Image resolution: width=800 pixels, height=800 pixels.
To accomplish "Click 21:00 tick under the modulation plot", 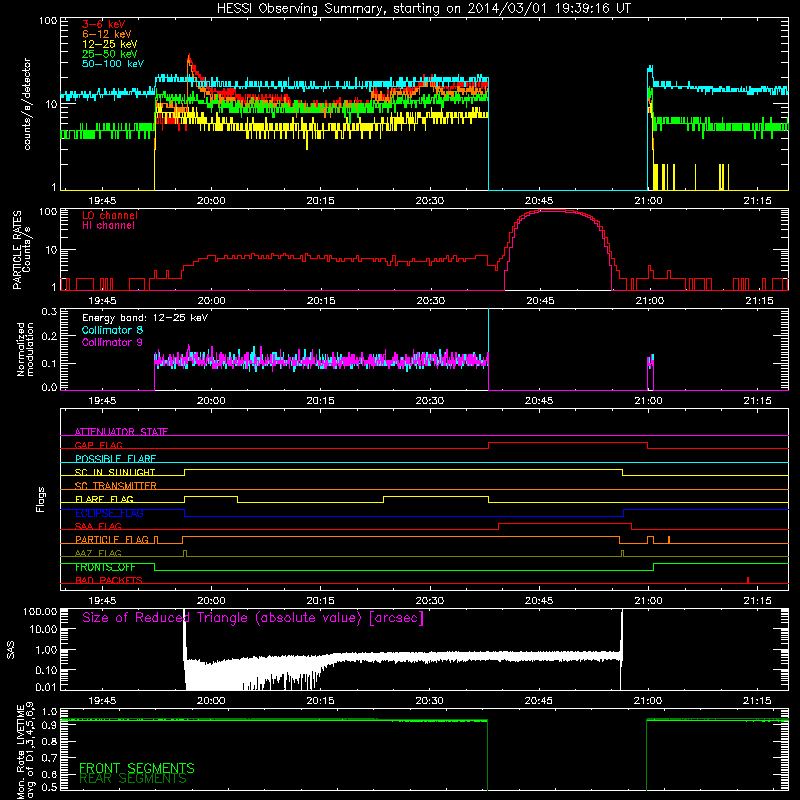I will coord(648,401).
